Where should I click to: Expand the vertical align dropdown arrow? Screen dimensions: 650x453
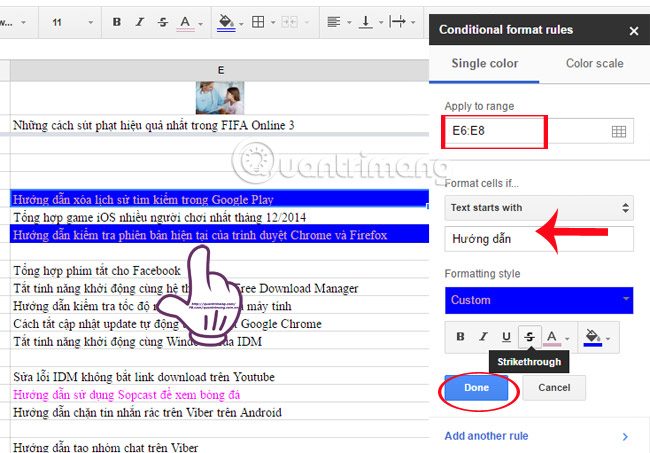(381, 22)
